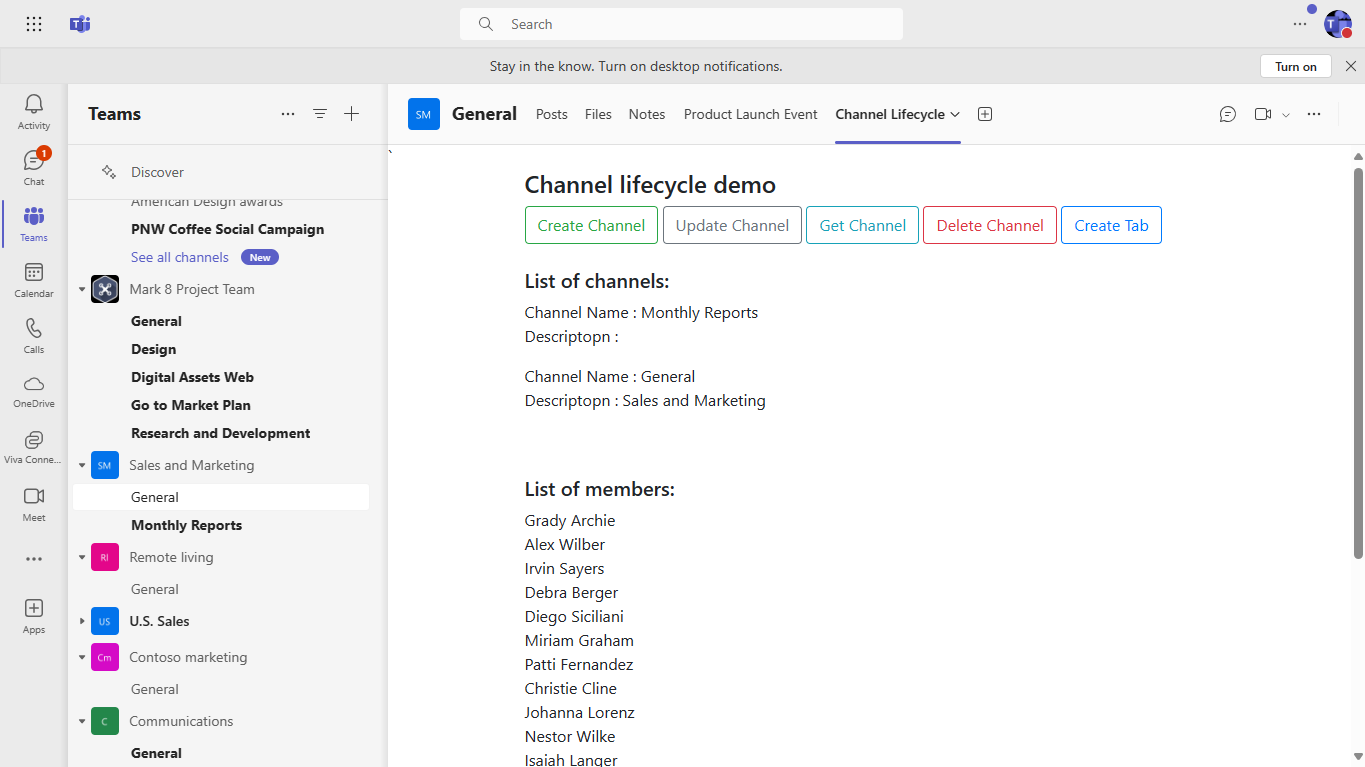Viewport: 1365px width, 767px height.
Task: Open Chat from the sidebar
Action: (34, 168)
